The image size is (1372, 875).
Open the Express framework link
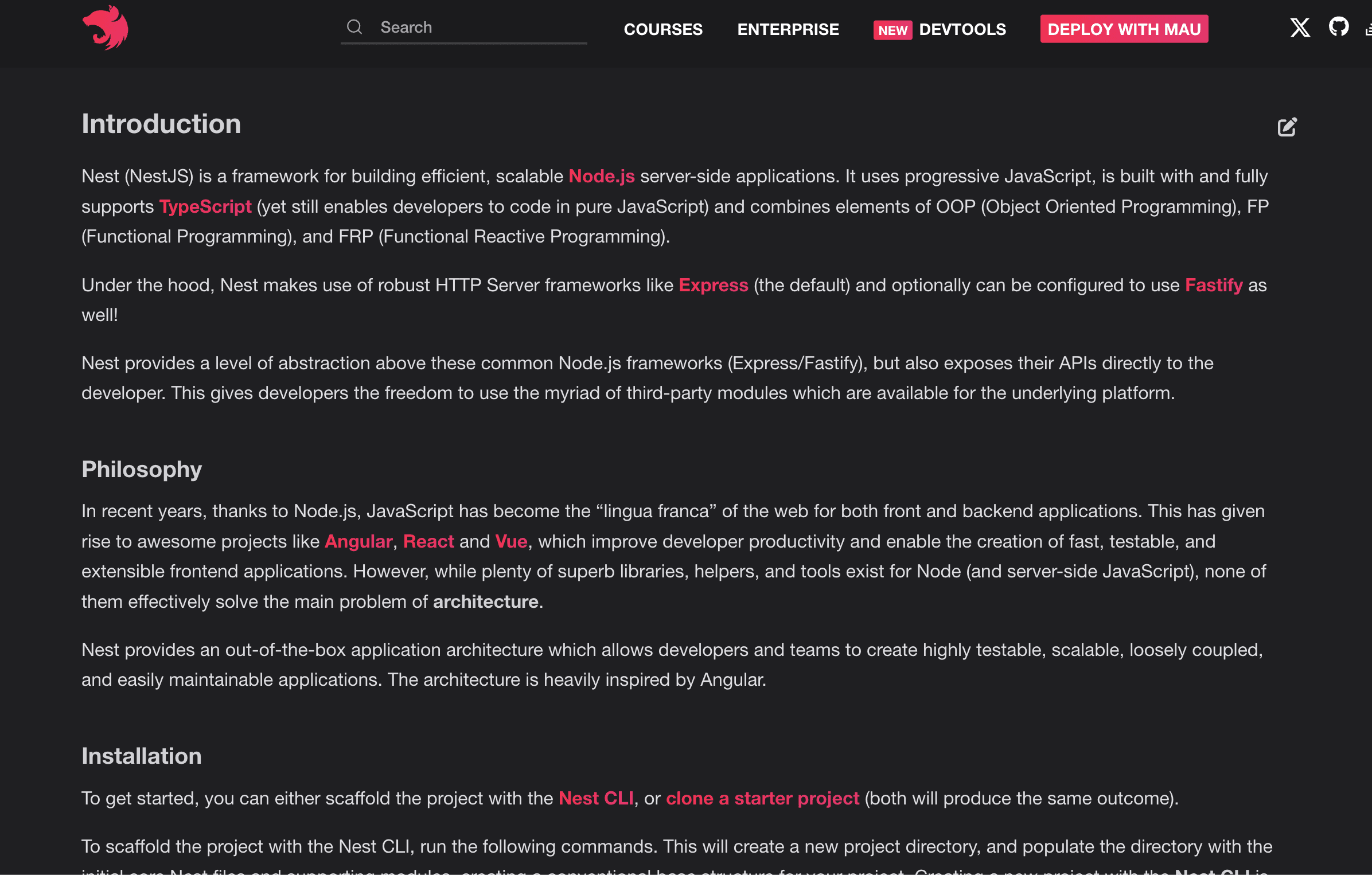tap(713, 285)
